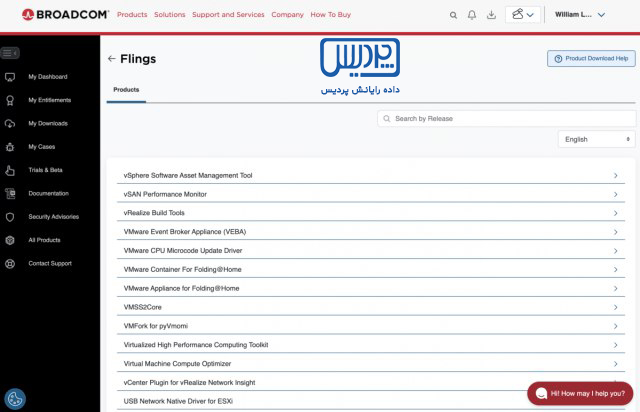The height and width of the screenshot is (412, 640).
Task: Click the Security Advisories shield icon
Action: coord(10,217)
